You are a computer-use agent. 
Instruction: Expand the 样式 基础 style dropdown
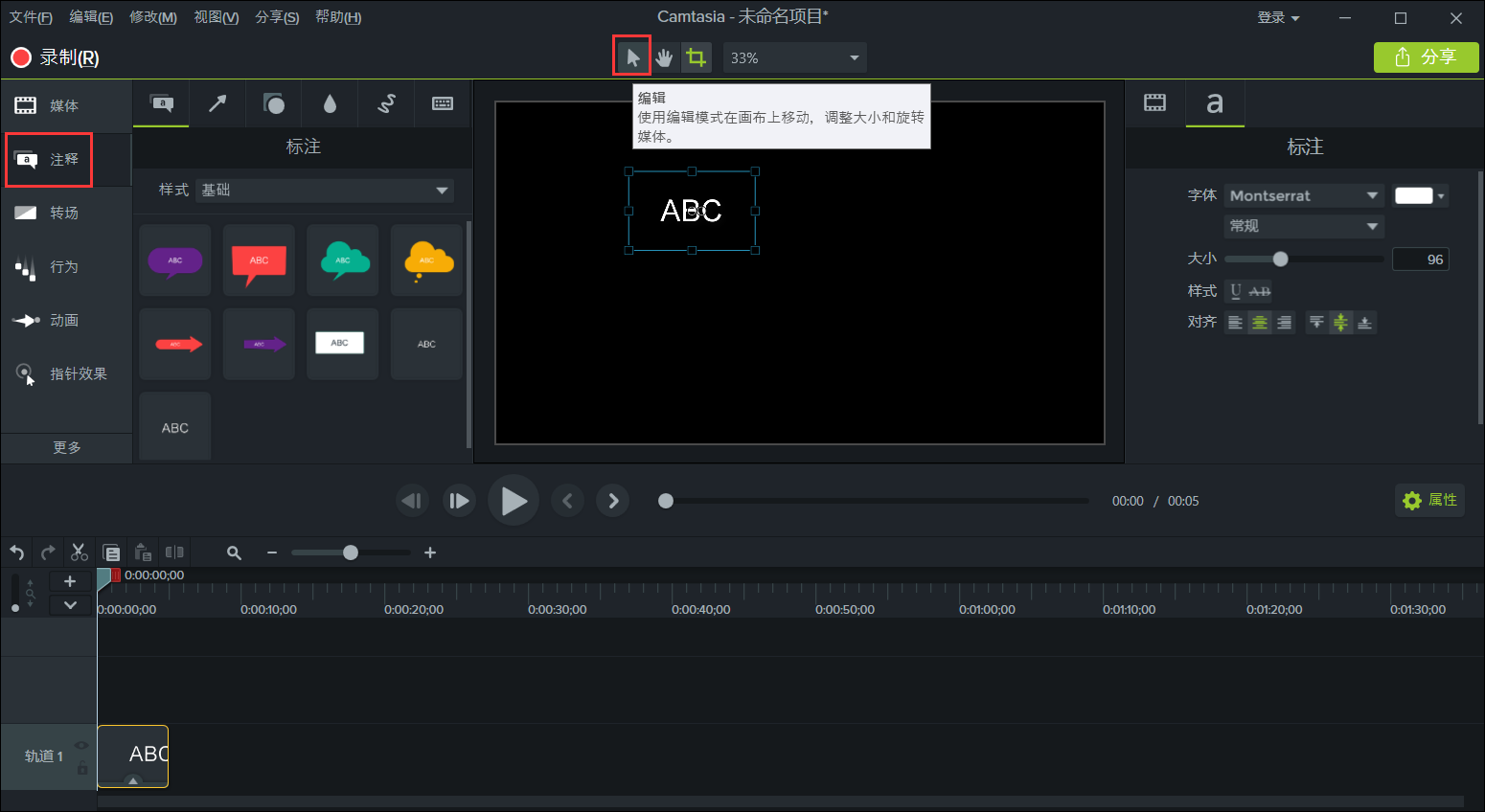[324, 190]
